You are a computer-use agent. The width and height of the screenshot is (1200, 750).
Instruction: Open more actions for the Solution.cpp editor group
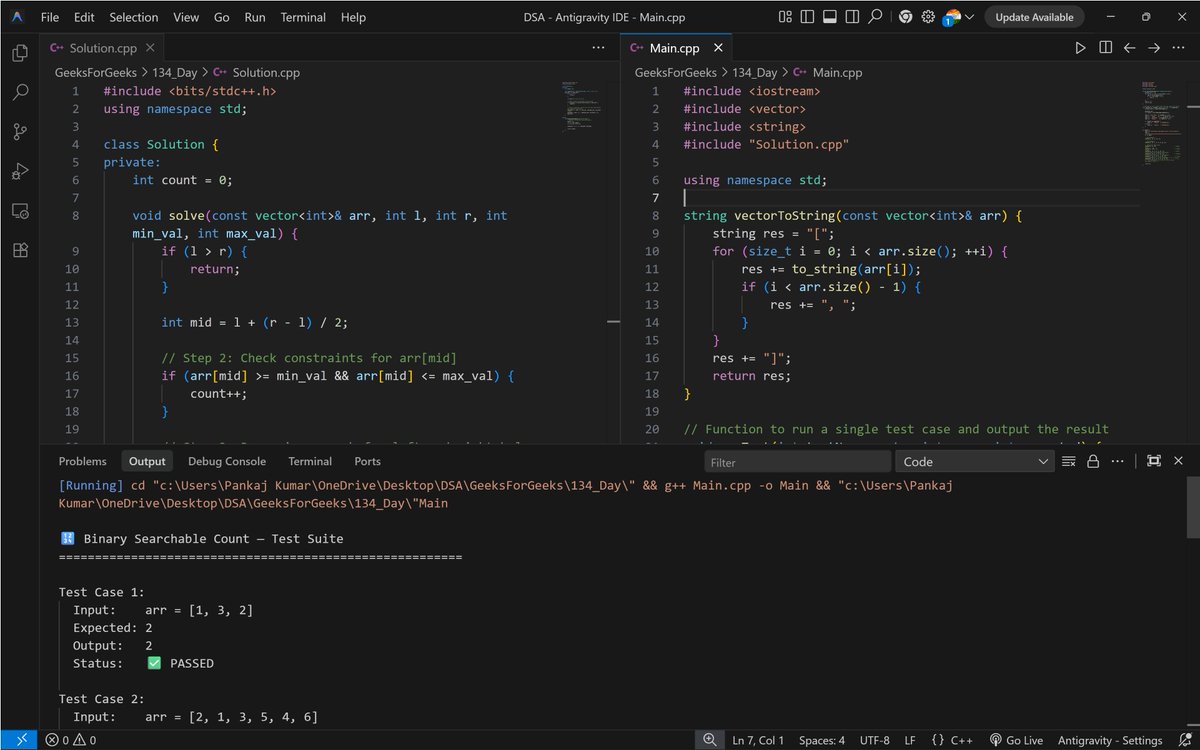click(x=598, y=47)
